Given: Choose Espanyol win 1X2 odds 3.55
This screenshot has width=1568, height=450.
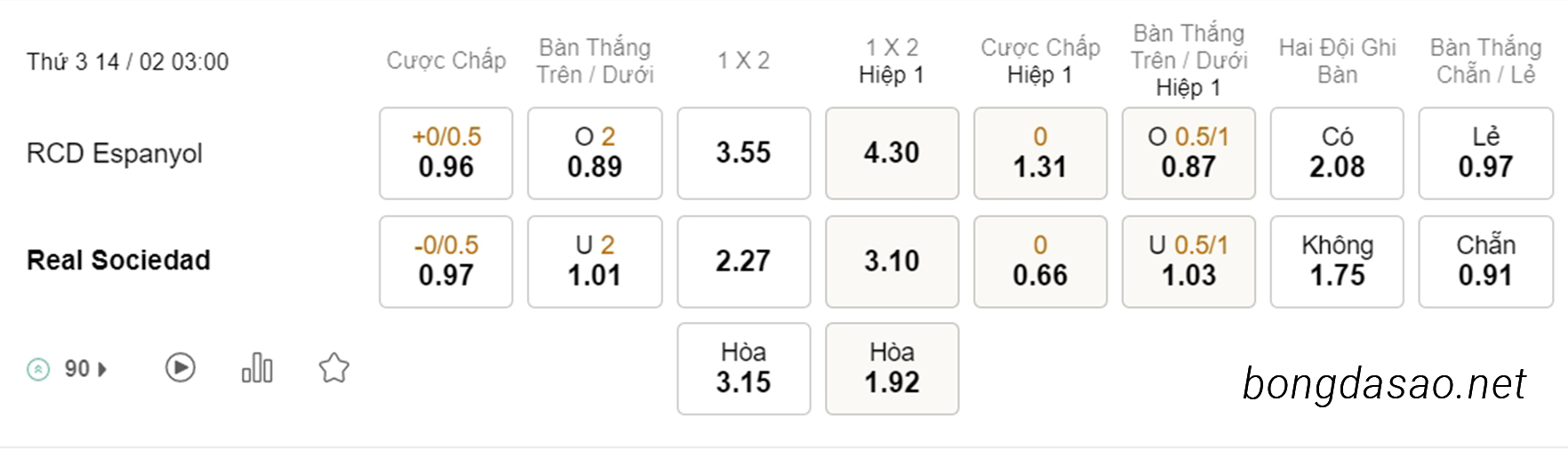Looking at the screenshot, I should 744,153.
